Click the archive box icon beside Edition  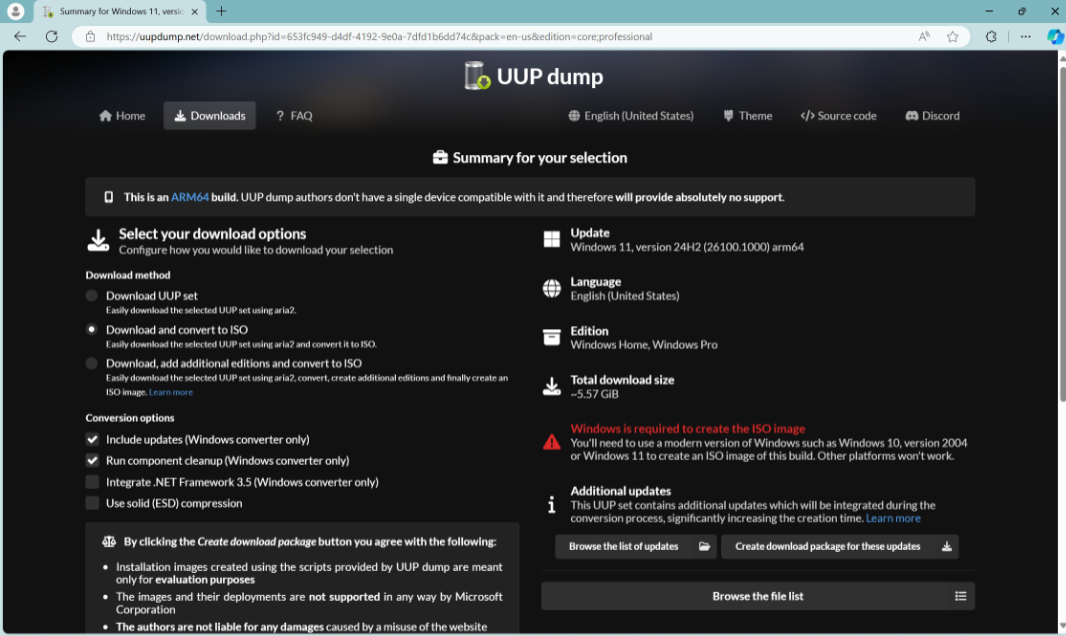[x=551, y=337]
